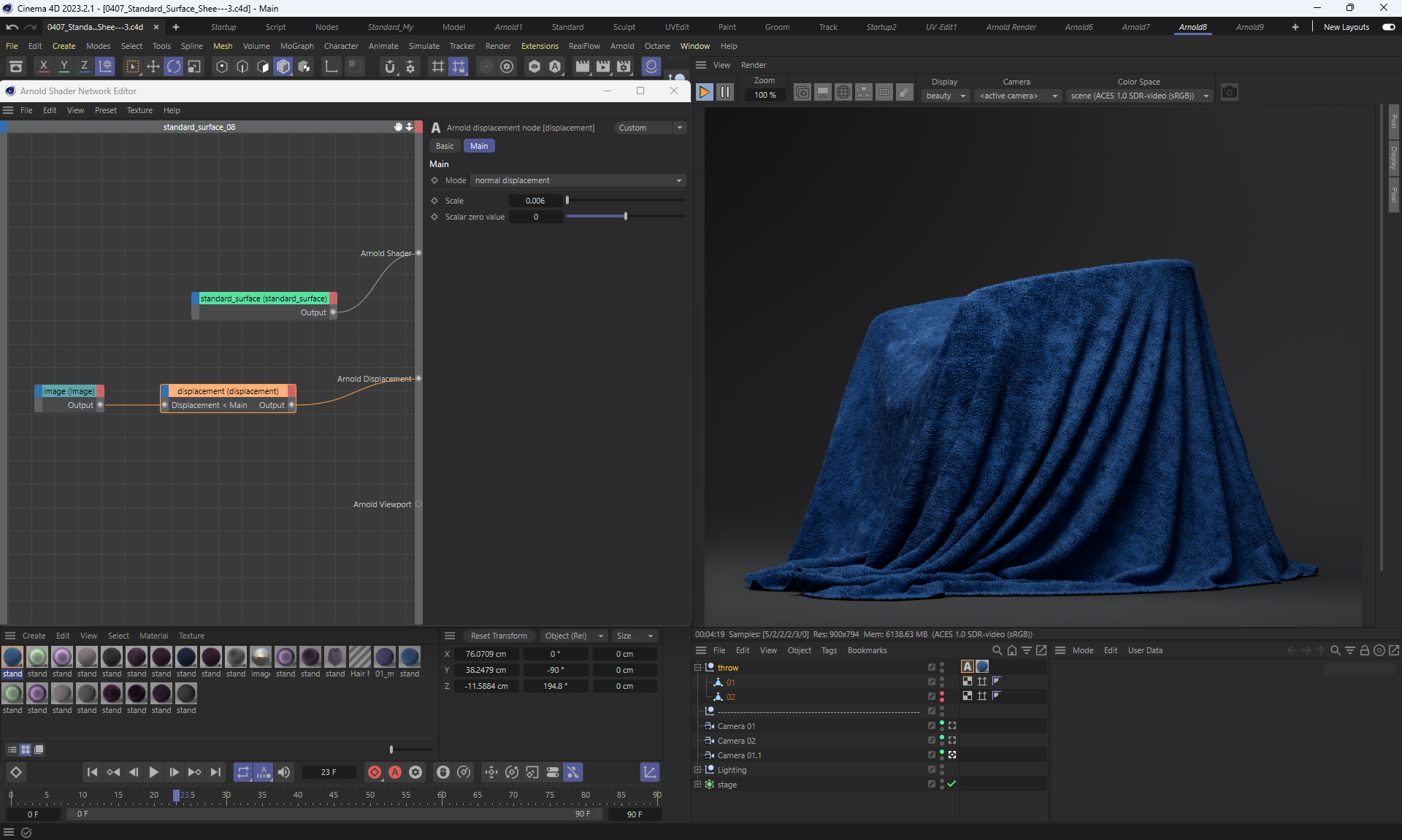Expand the Lighting object group
This screenshot has width=1402, height=840.
[x=697, y=769]
